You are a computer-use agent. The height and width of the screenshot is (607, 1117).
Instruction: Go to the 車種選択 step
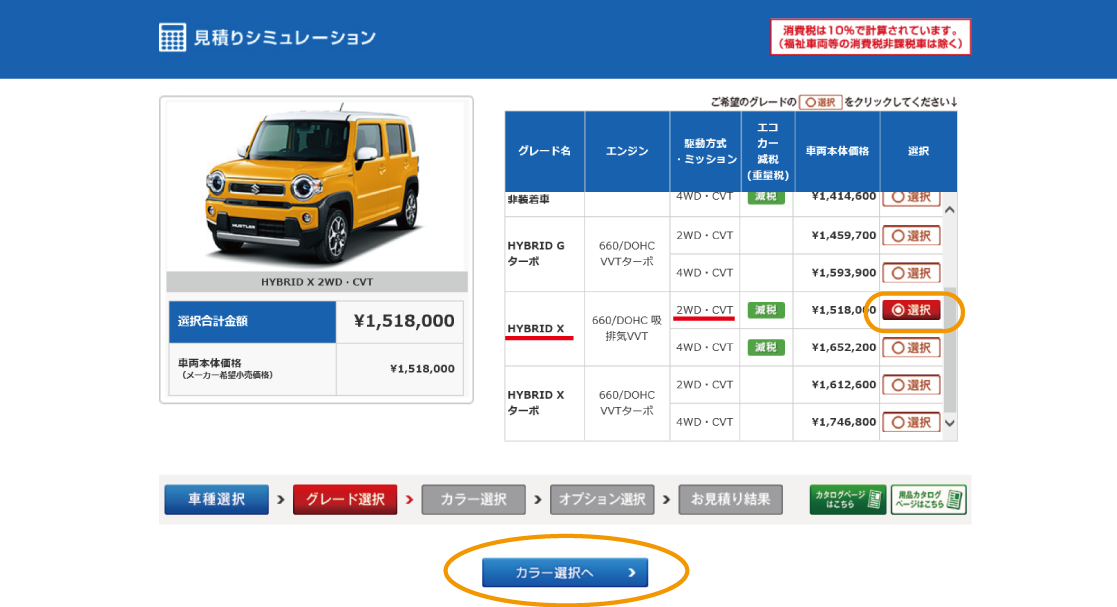point(217,499)
